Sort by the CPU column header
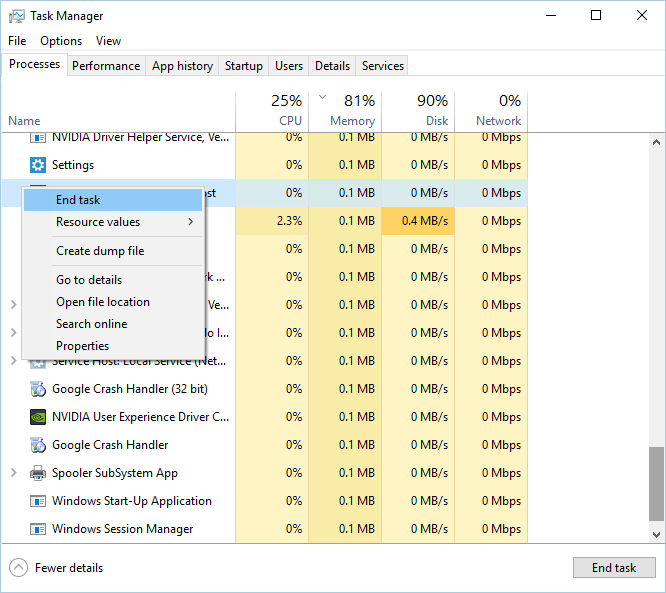Viewport: 666px width, 593px height. (x=272, y=111)
